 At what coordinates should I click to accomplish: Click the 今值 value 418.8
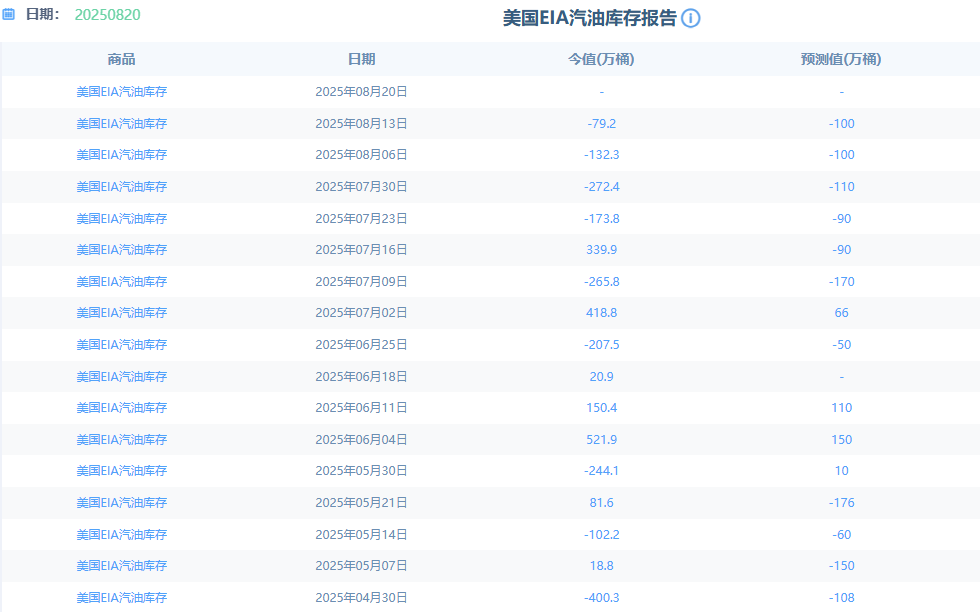pyautogui.click(x=602, y=313)
